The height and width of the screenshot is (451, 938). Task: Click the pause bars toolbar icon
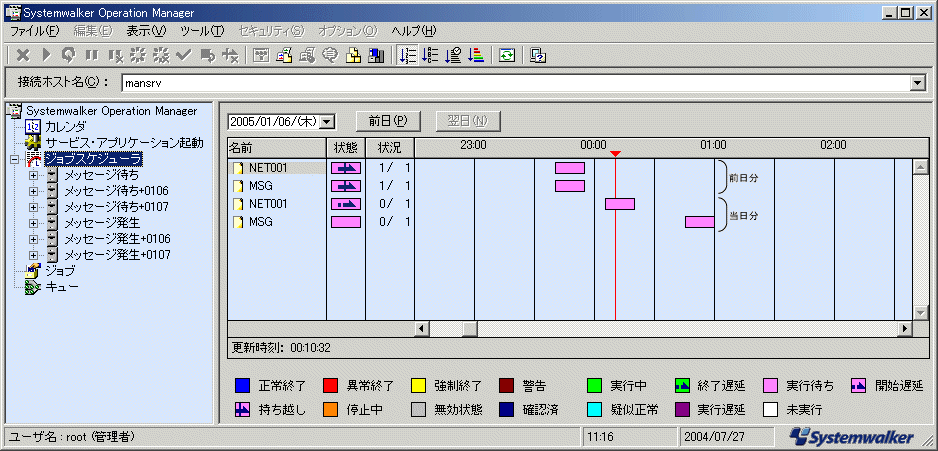[92, 56]
